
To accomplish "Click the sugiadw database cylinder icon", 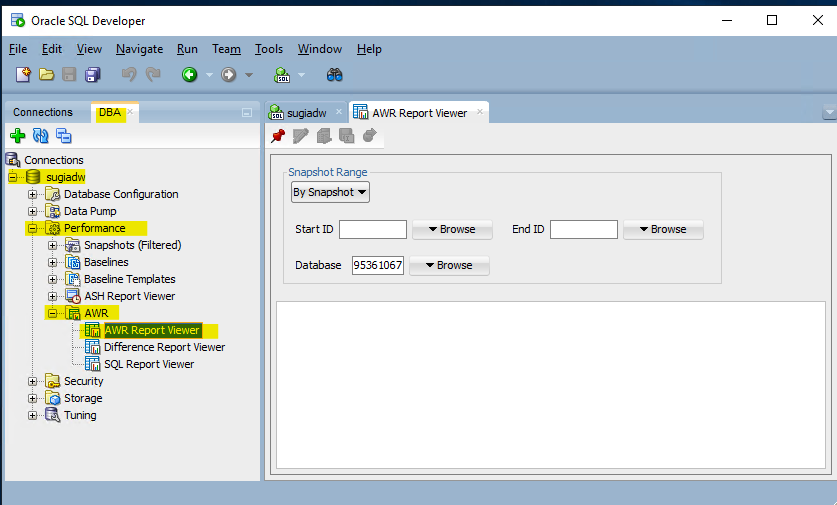I will 33,177.
